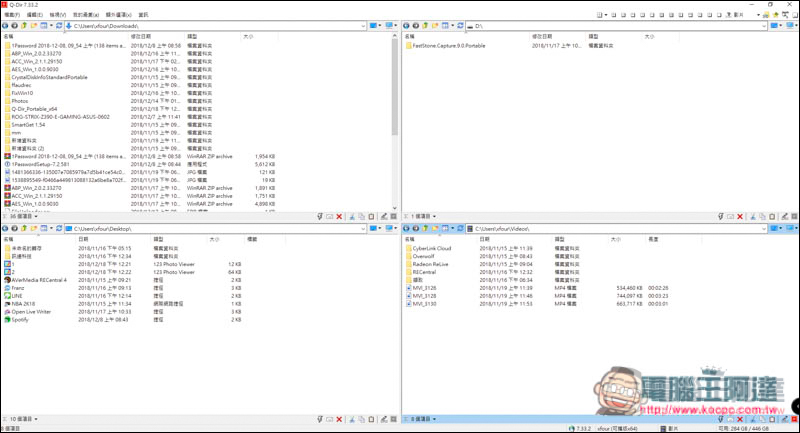This screenshot has width=800, height=433.
Task: Select the MVI_3126 video file
Action: tap(426, 289)
